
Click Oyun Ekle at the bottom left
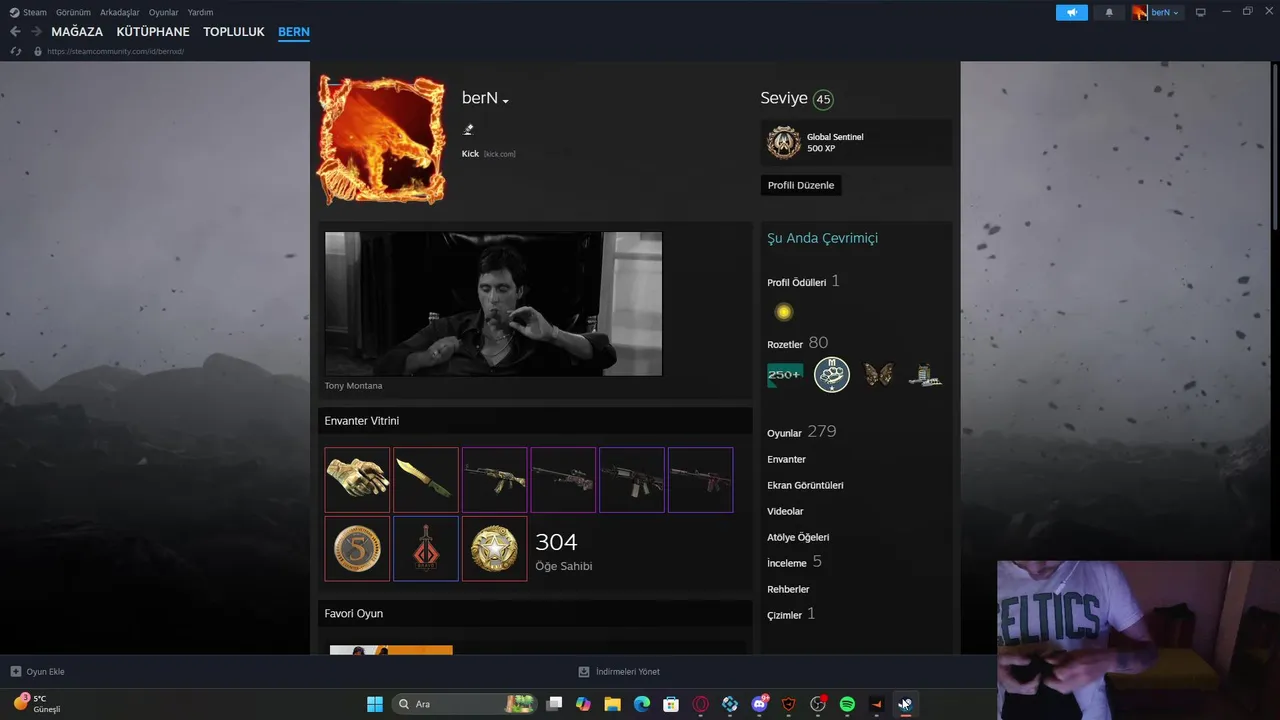37,672
